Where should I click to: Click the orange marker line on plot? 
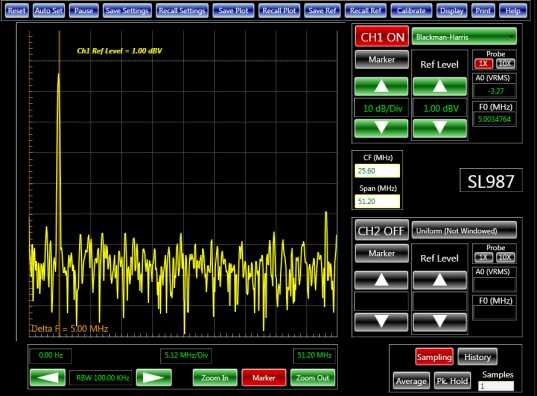pos(60,183)
